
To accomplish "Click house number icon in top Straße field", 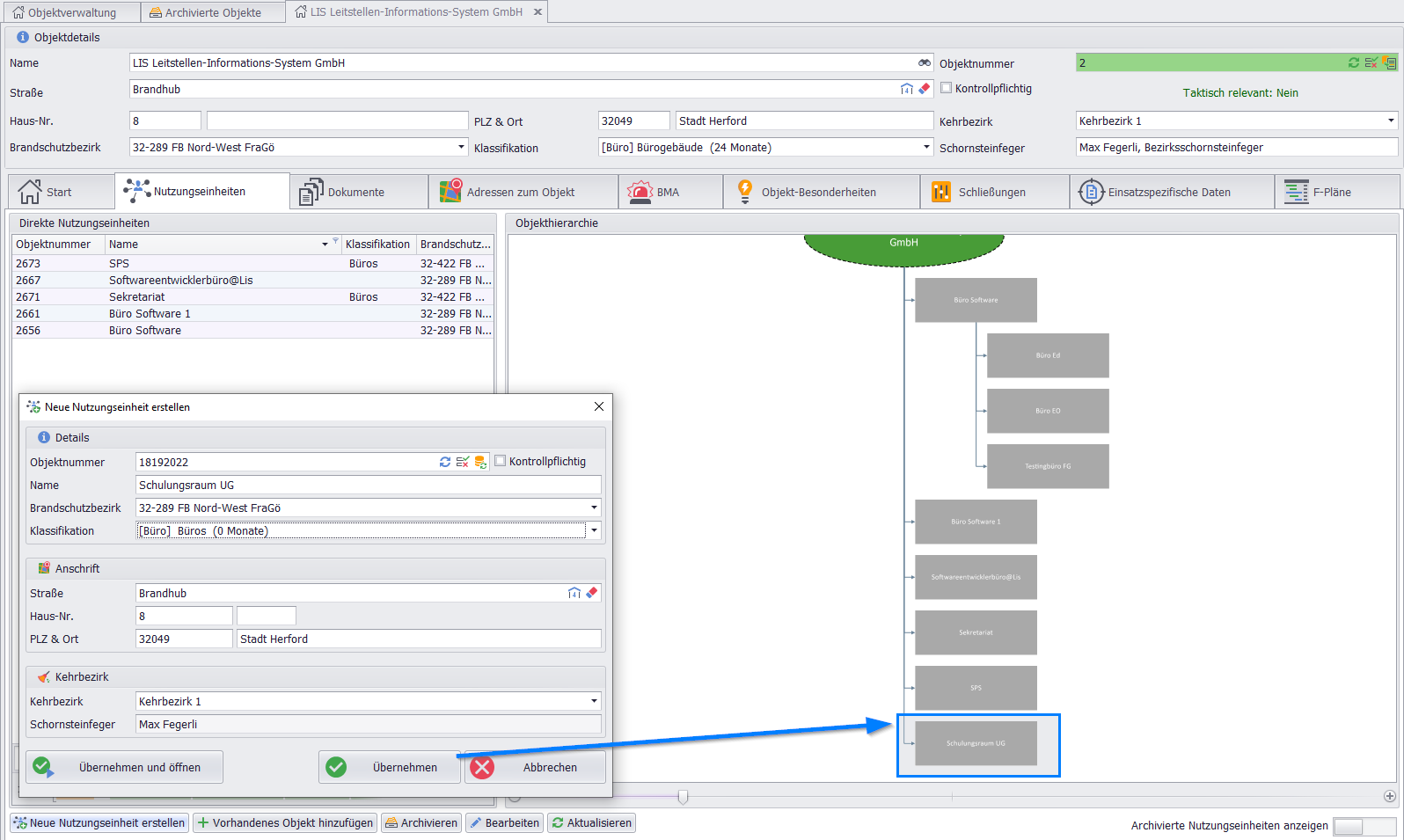I will click(x=906, y=89).
